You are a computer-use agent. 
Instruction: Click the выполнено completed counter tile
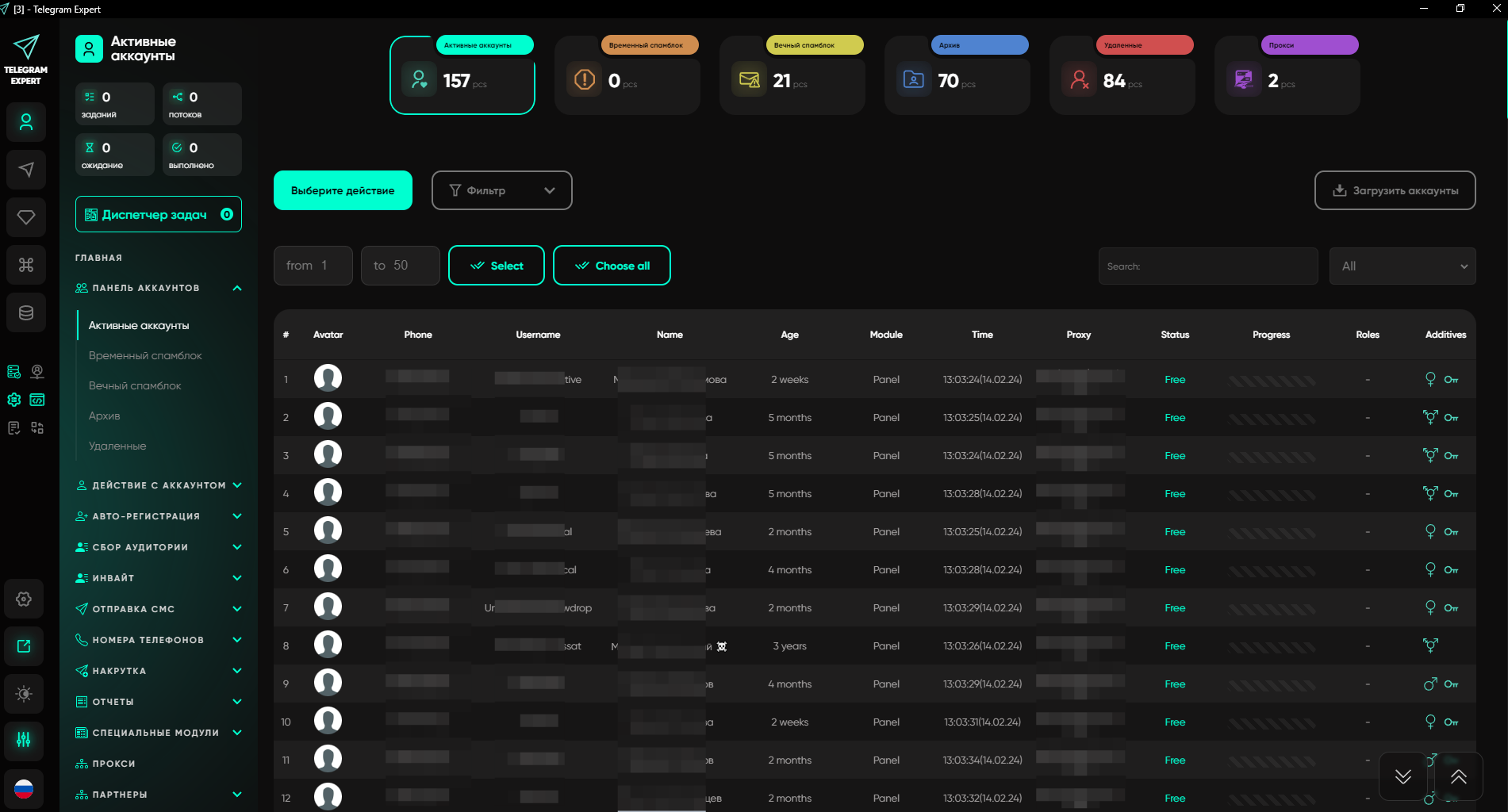pyautogui.click(x=202, y=155)
